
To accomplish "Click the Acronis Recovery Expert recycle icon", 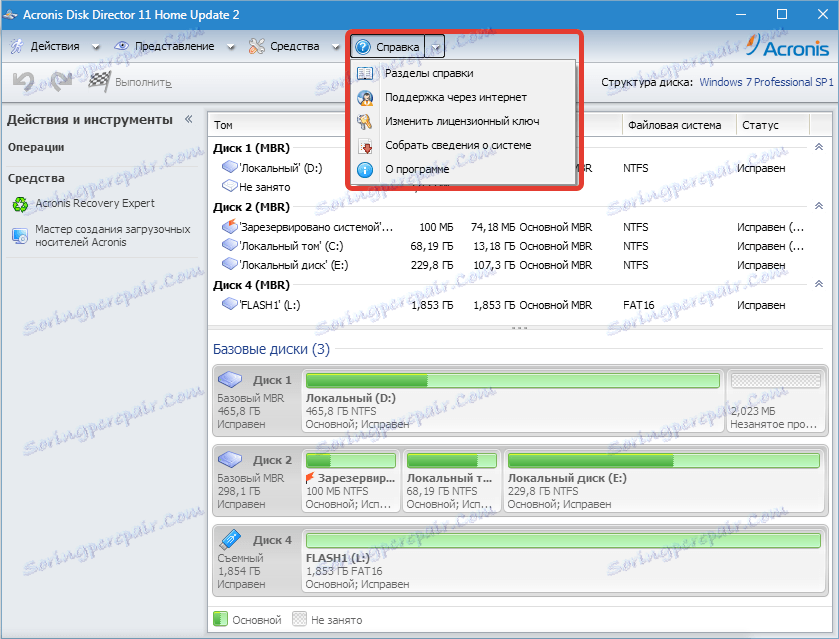I will point(20,204).
